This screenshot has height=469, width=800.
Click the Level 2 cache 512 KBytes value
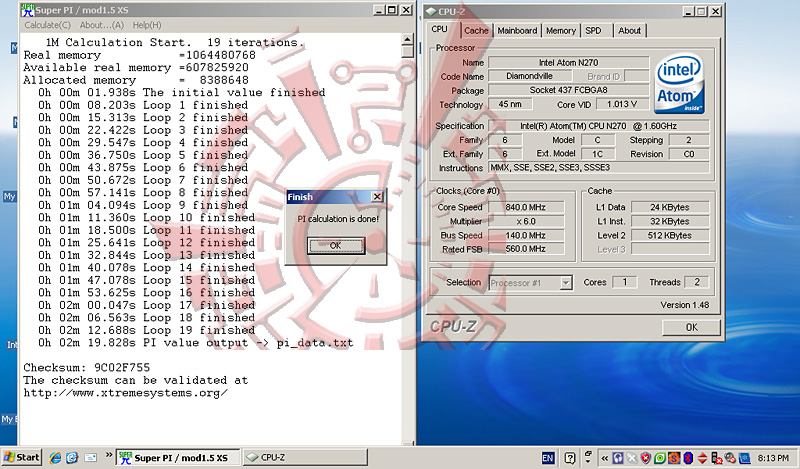click(670, 235)
